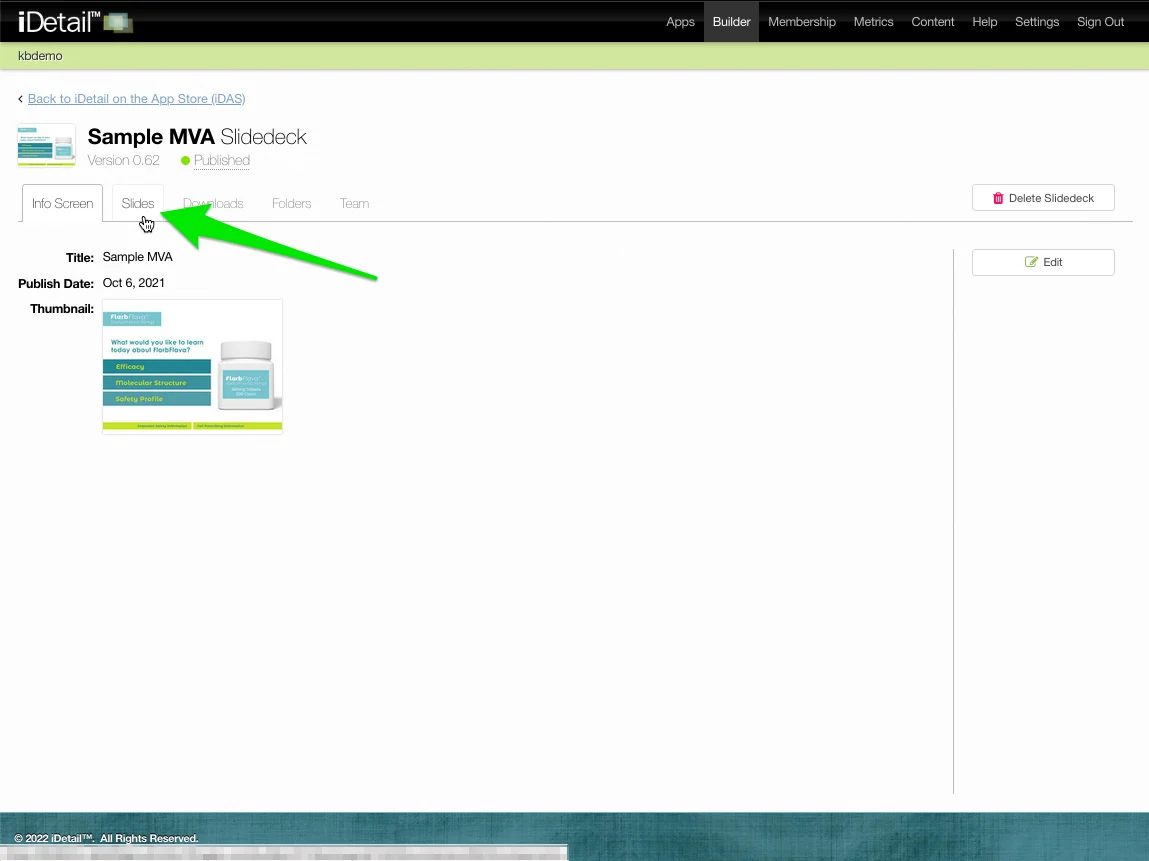The width and height of the screenshot is (1149, 861).
Task: Follow Back to iDetail on the App Store link
Action: click(136, 99)
